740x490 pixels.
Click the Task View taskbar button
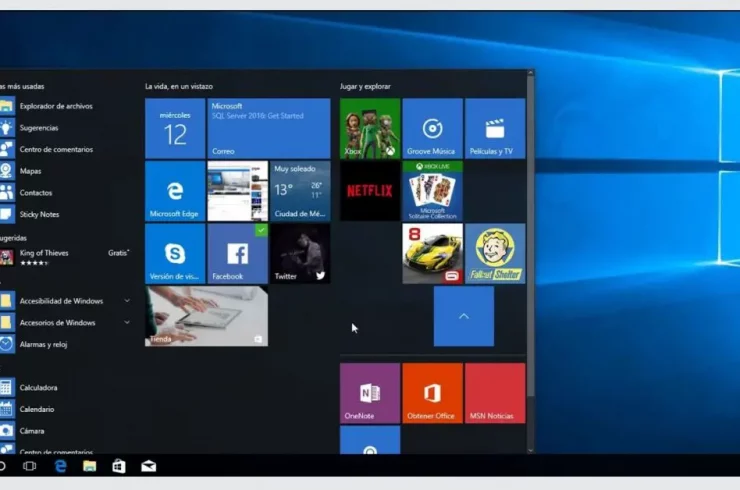coord(30,466)
